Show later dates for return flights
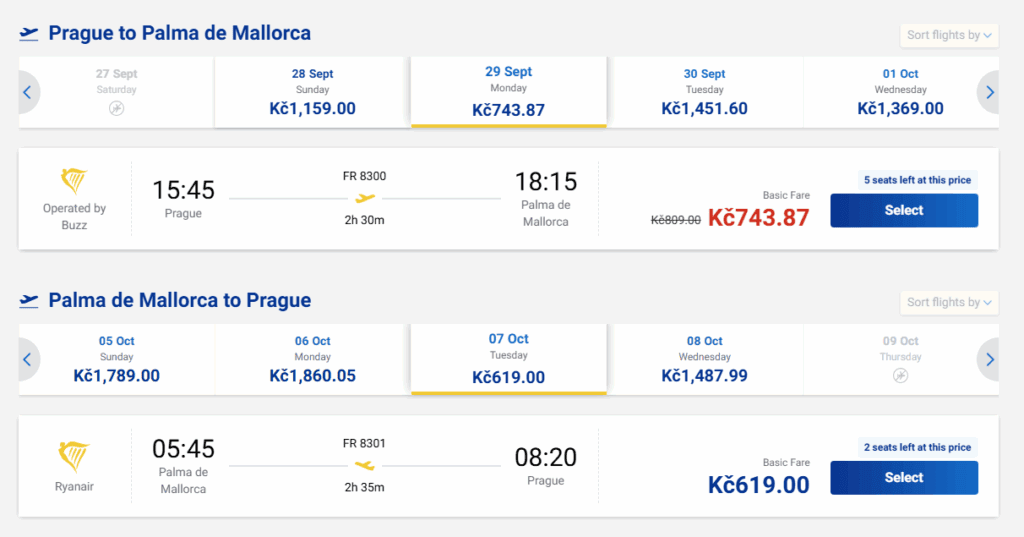1024x537 pixels. [x=989, y=359]
